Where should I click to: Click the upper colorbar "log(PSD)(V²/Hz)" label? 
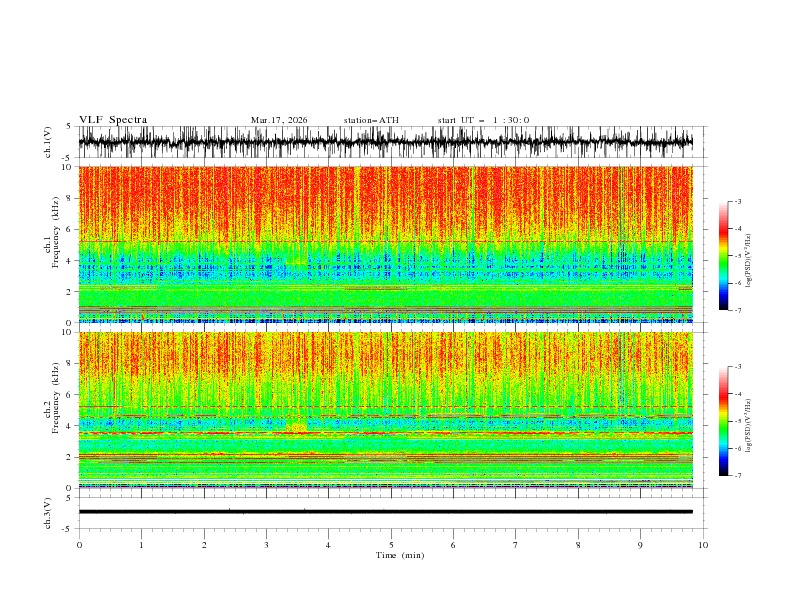point(749,261)
